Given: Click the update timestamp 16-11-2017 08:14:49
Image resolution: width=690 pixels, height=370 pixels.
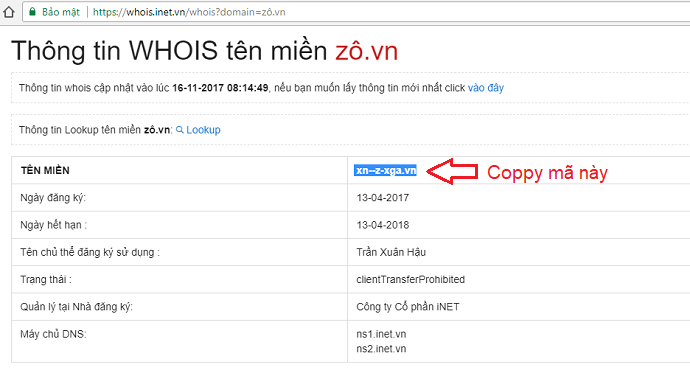Looking at the screenshot, I should pyautogui.click(x=220, y=88).
